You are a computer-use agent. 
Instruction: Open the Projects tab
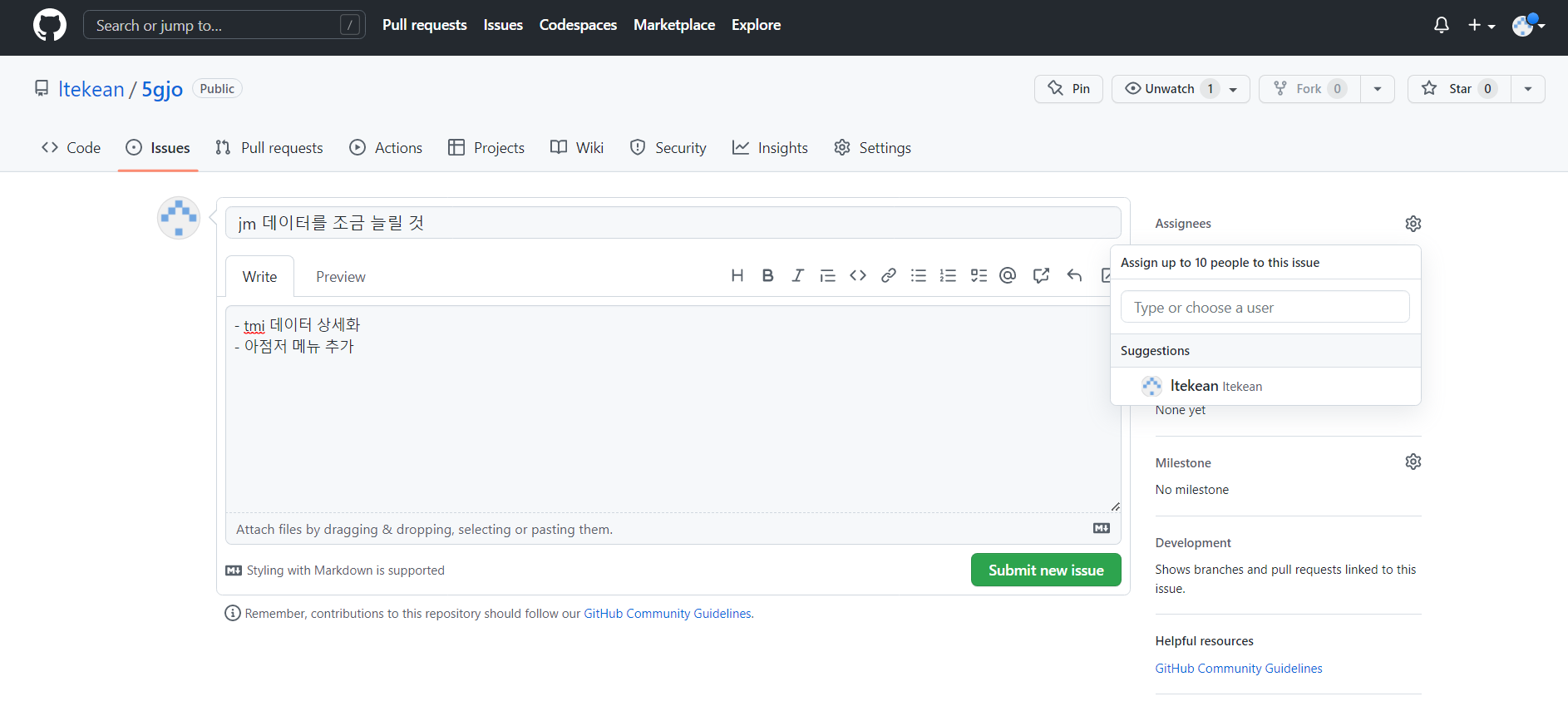tap(486, 147)
